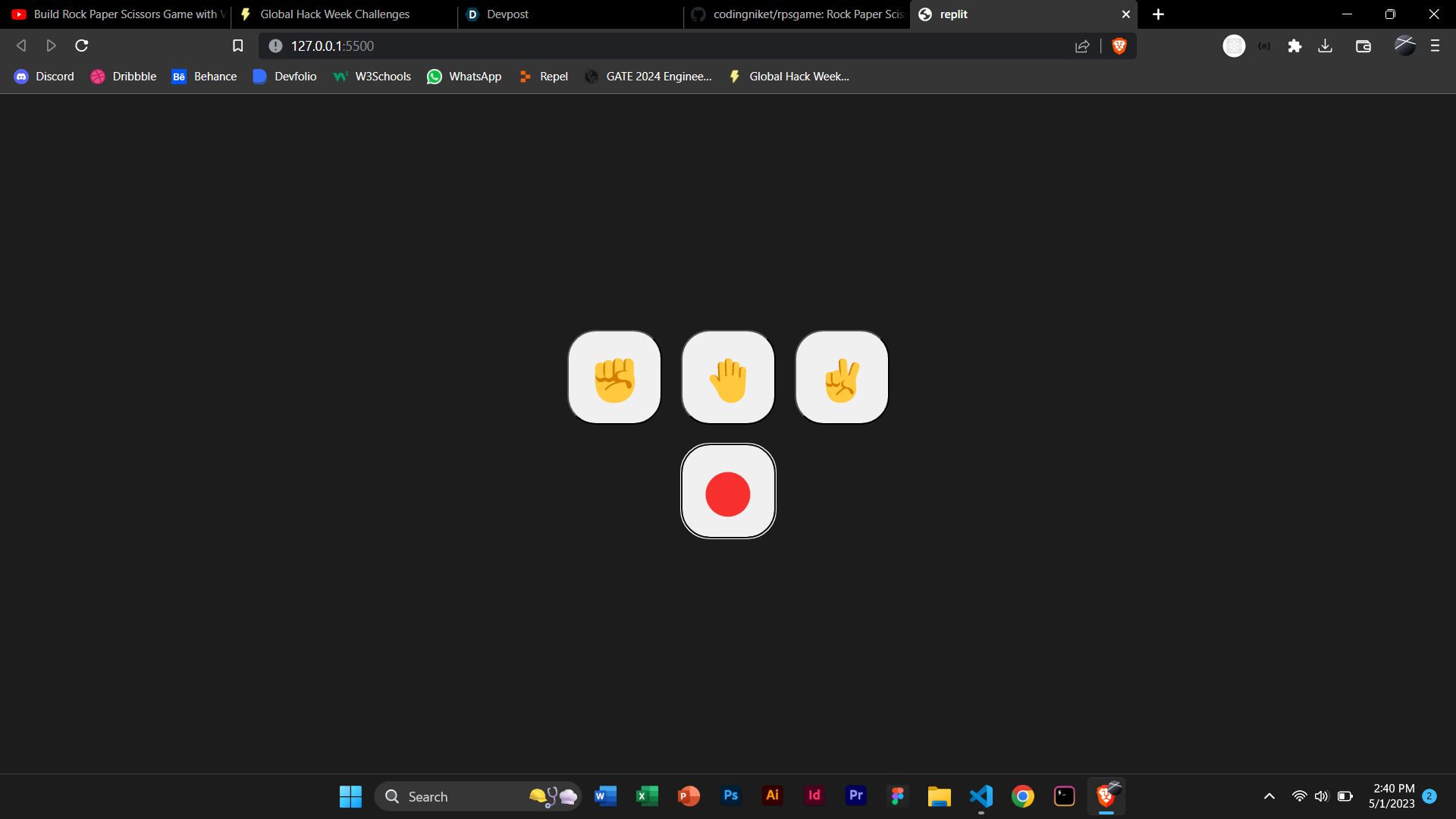
Task: Open the browser menu with three lines
Action: pyautogui.click(x=1435, y=45)
